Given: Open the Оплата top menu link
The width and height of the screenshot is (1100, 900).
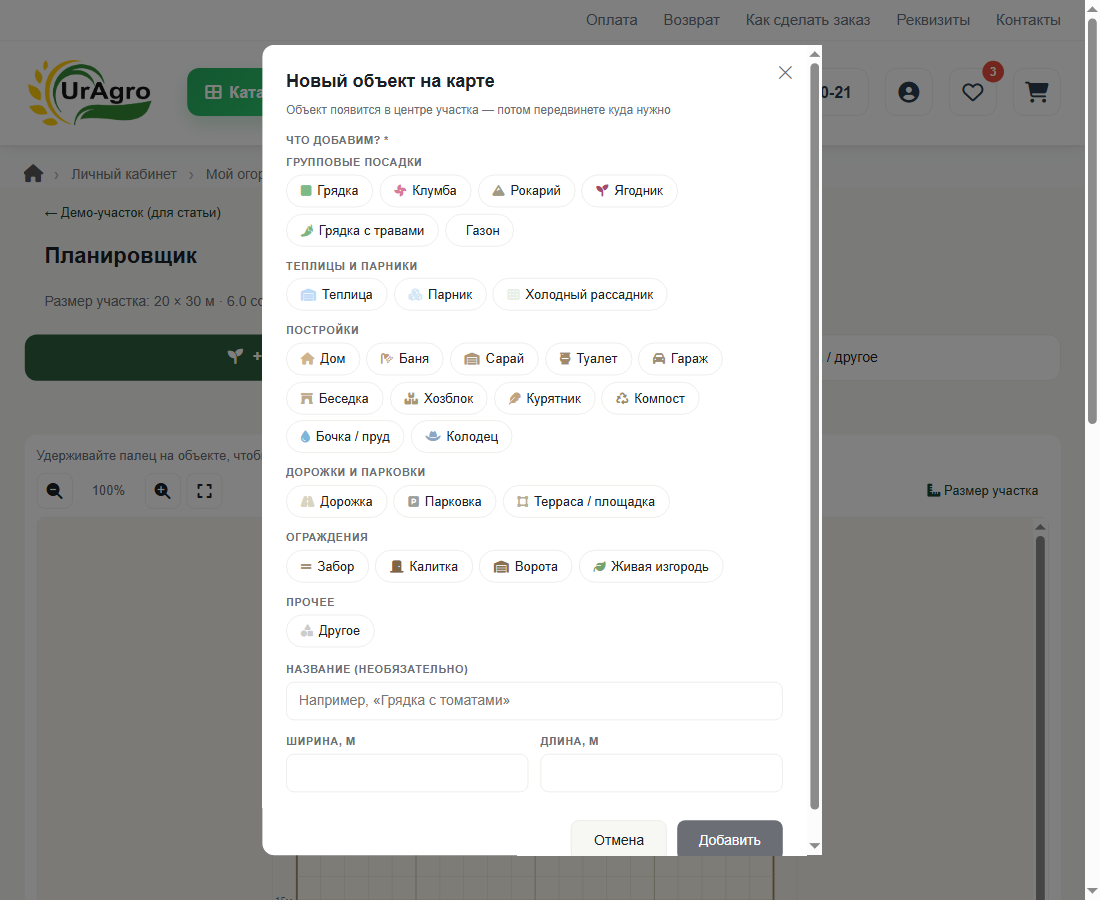Looking at the screenshot, I should coord(612,20).
